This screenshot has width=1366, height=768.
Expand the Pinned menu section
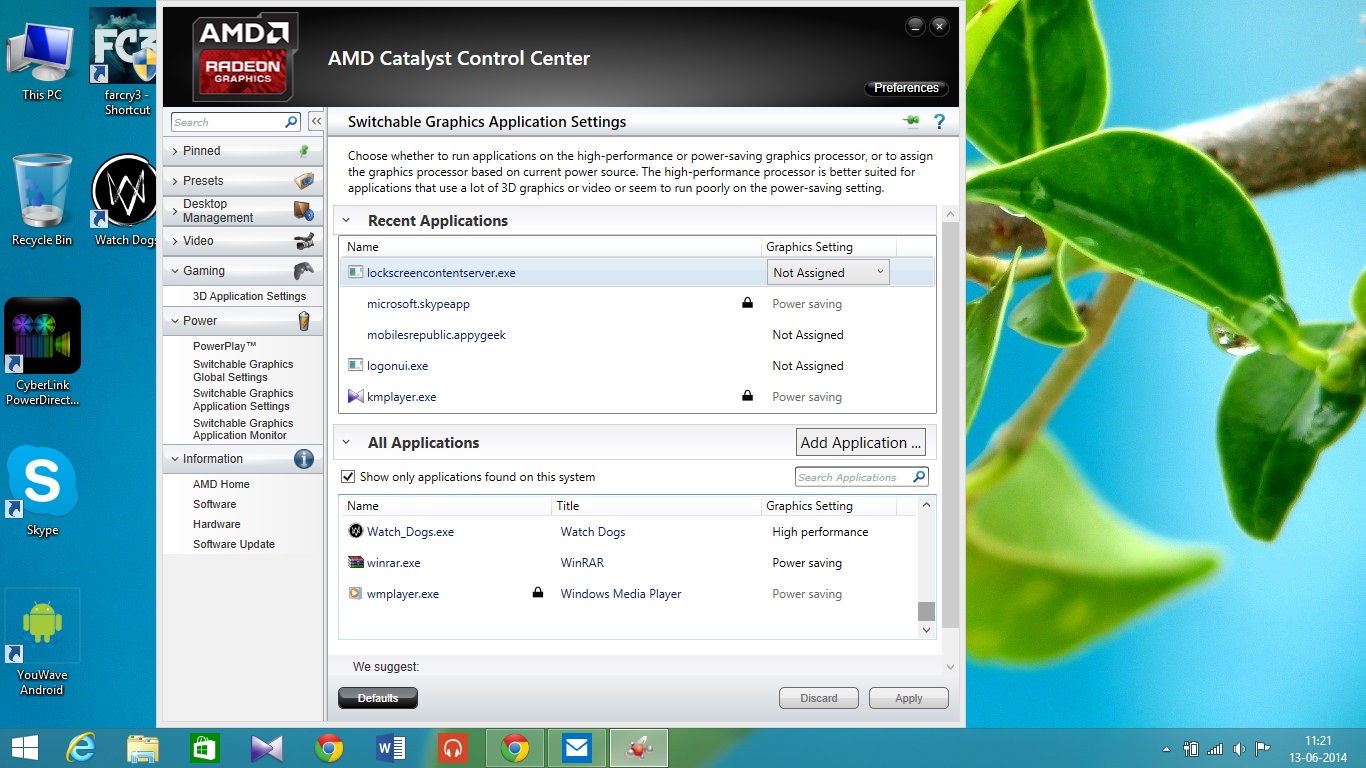pos(175,151)
